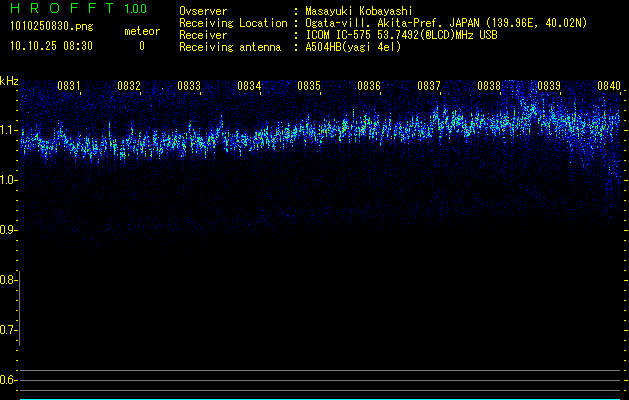629x400 pixels.
Task: Click the 0.8 frequency axis label
Action: pyautogui.click(x=9, y=280)
